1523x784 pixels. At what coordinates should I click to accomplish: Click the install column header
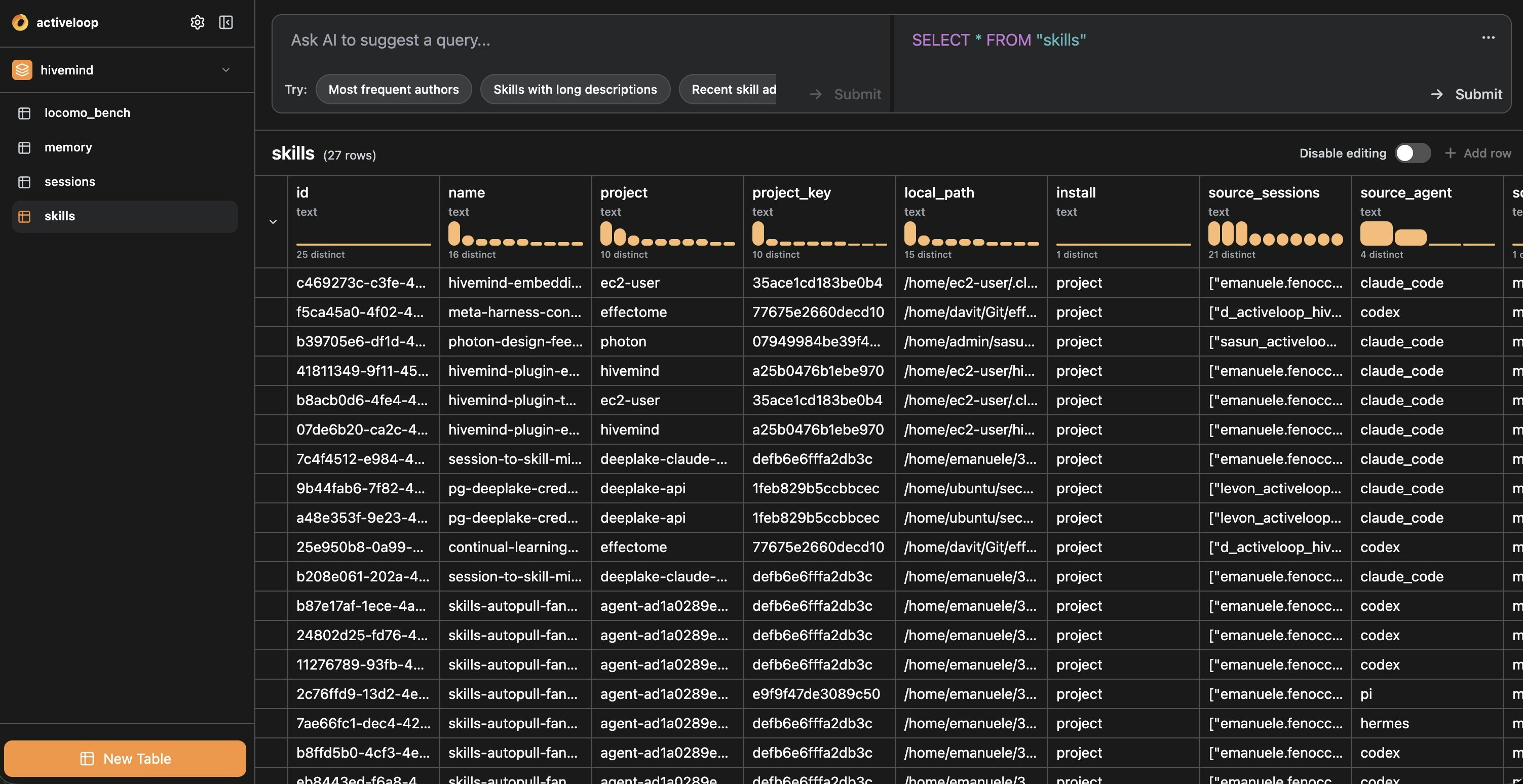[1123, 221]
